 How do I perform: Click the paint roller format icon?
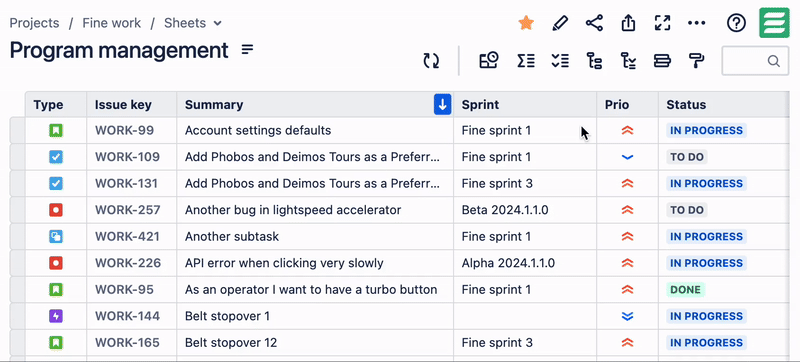[x=696, y=61]
